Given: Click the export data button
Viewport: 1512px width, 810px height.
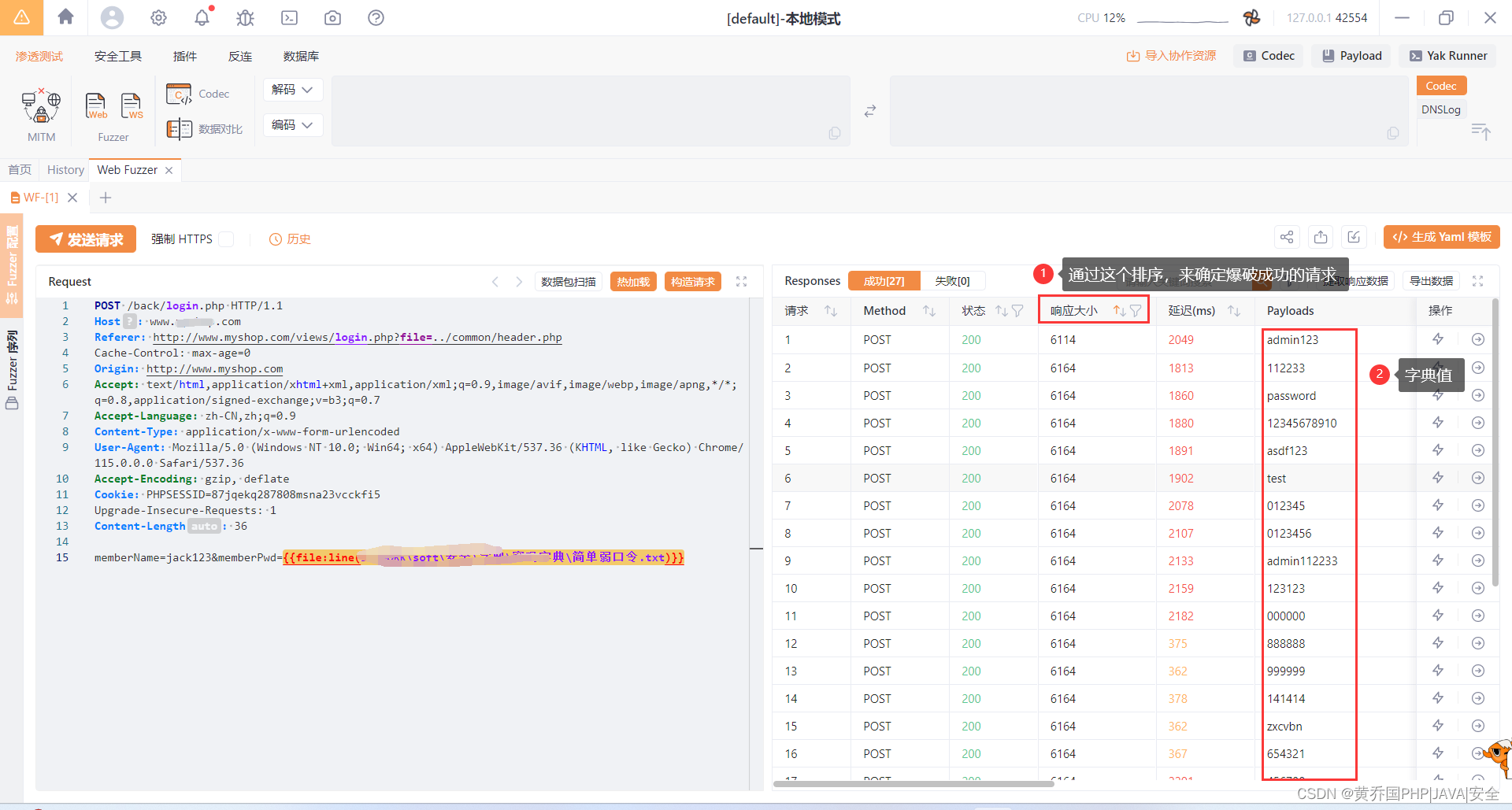Looking at the screenshot, I should pos(1431,281).
